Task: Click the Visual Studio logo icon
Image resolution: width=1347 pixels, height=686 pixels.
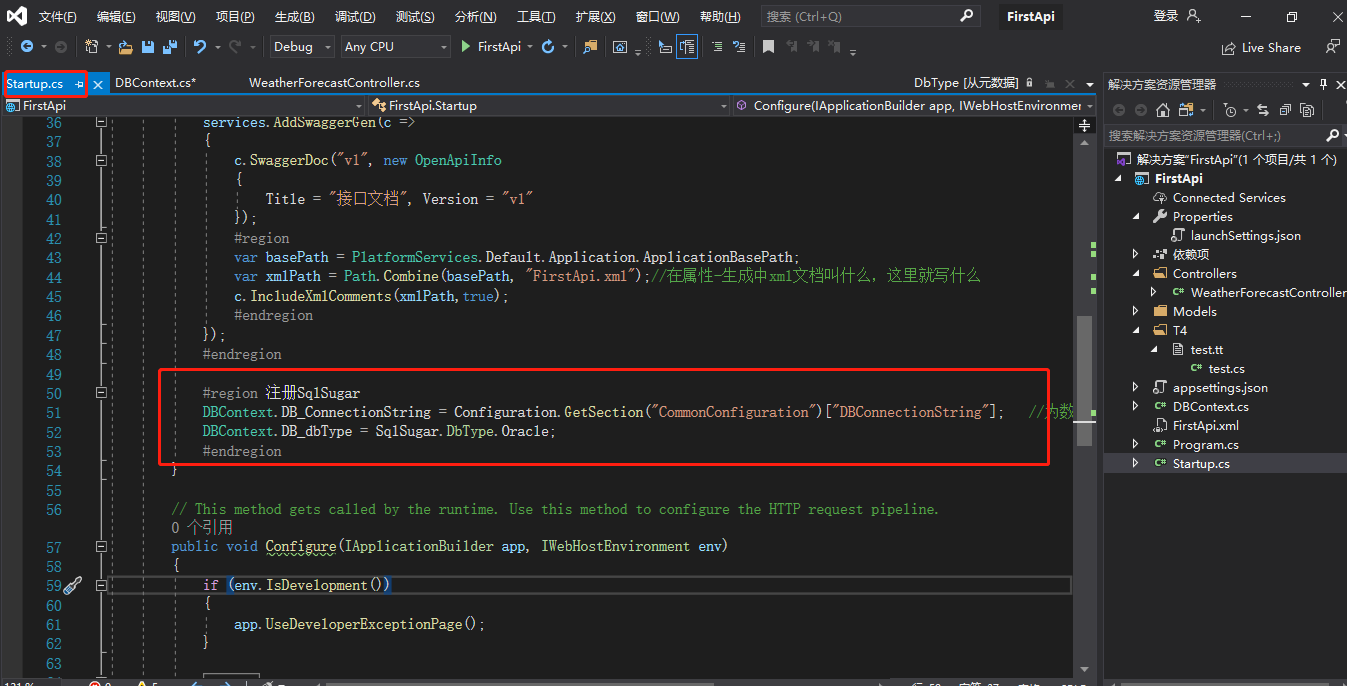Action: click(x=17, y=16)
